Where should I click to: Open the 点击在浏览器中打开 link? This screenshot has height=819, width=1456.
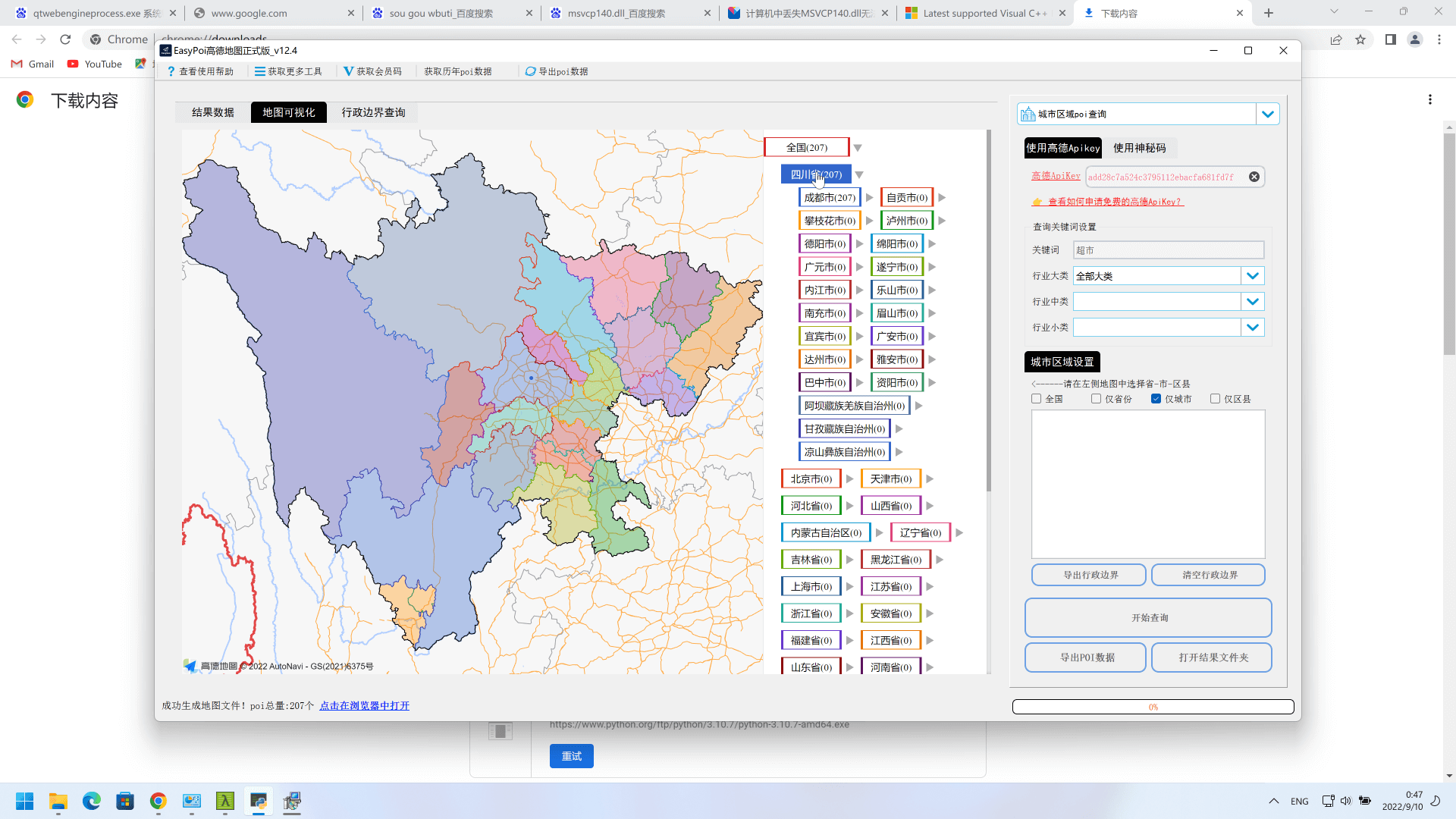pos(364,706)
